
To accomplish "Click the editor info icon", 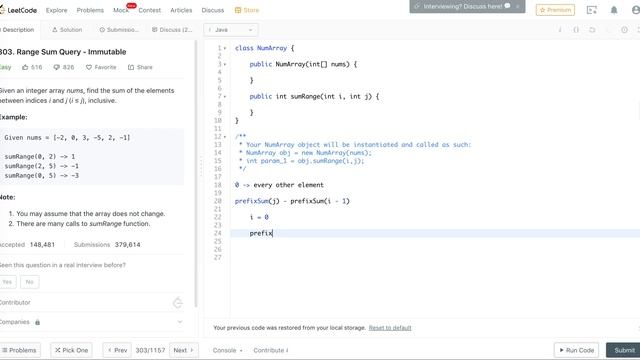I will click(x=560, y=30).
